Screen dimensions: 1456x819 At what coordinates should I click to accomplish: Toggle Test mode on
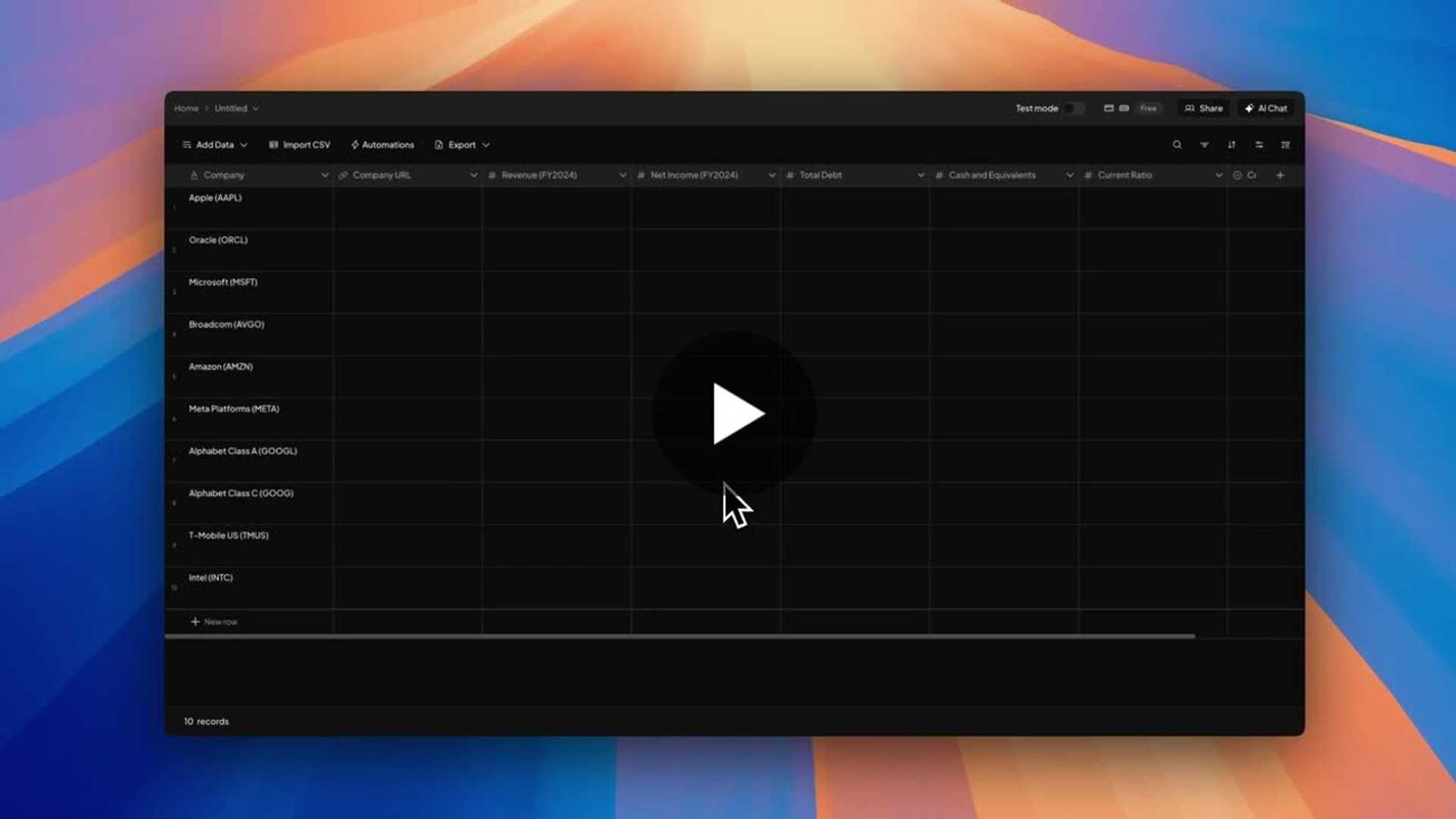click(1073, 108)
